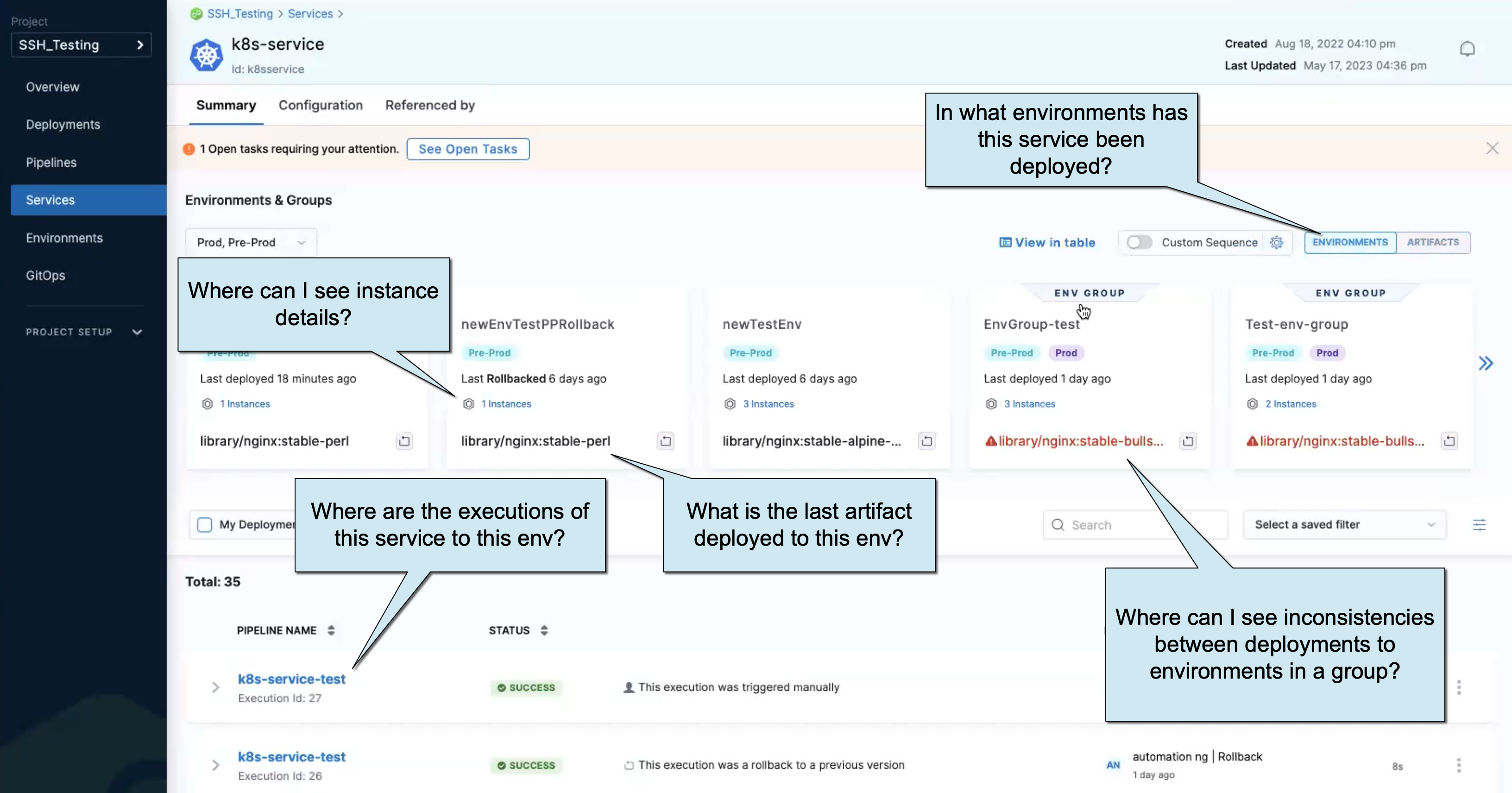
Task: Click the filter settings icon beside saved filter
Action: pos(1479,525)
